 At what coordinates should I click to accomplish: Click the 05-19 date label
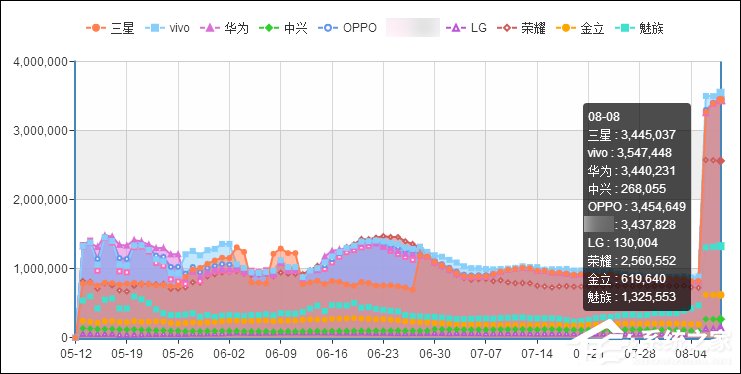pyautogui.click(x=126, y=354)
